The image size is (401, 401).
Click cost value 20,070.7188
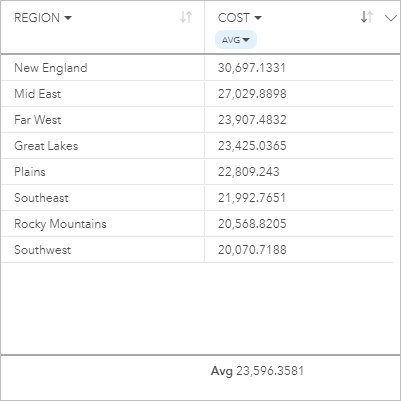point(252,250)
